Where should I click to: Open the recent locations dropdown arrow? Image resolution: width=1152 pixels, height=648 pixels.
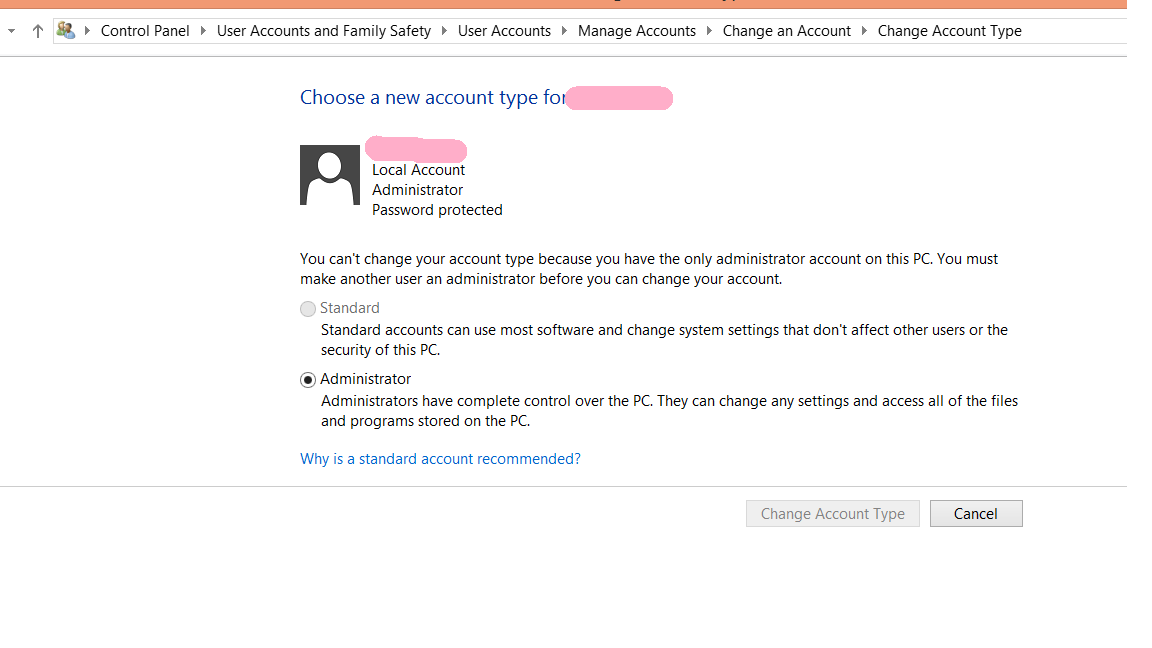[11, 31]
